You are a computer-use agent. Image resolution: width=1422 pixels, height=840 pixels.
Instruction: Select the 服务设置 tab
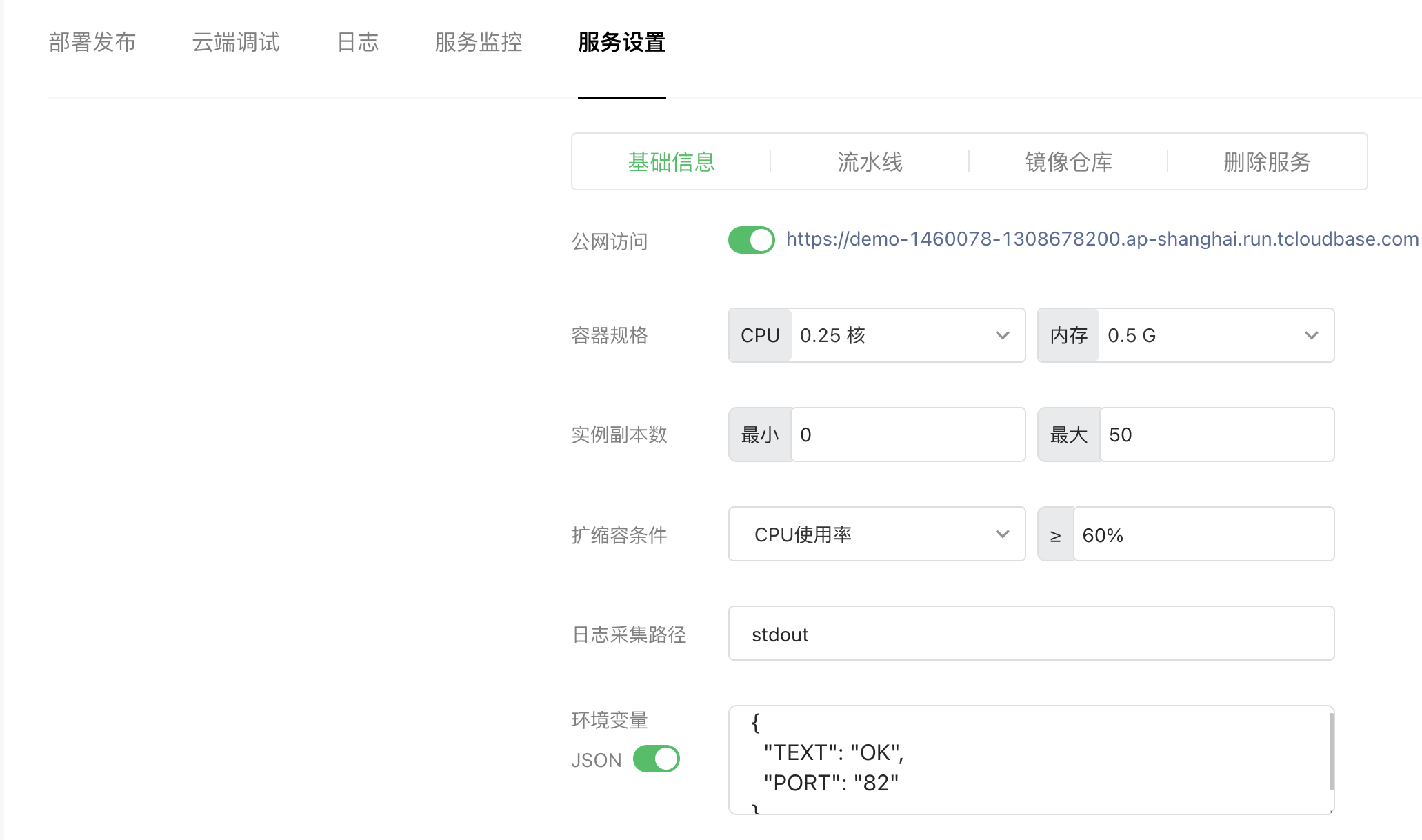point(621,42)
